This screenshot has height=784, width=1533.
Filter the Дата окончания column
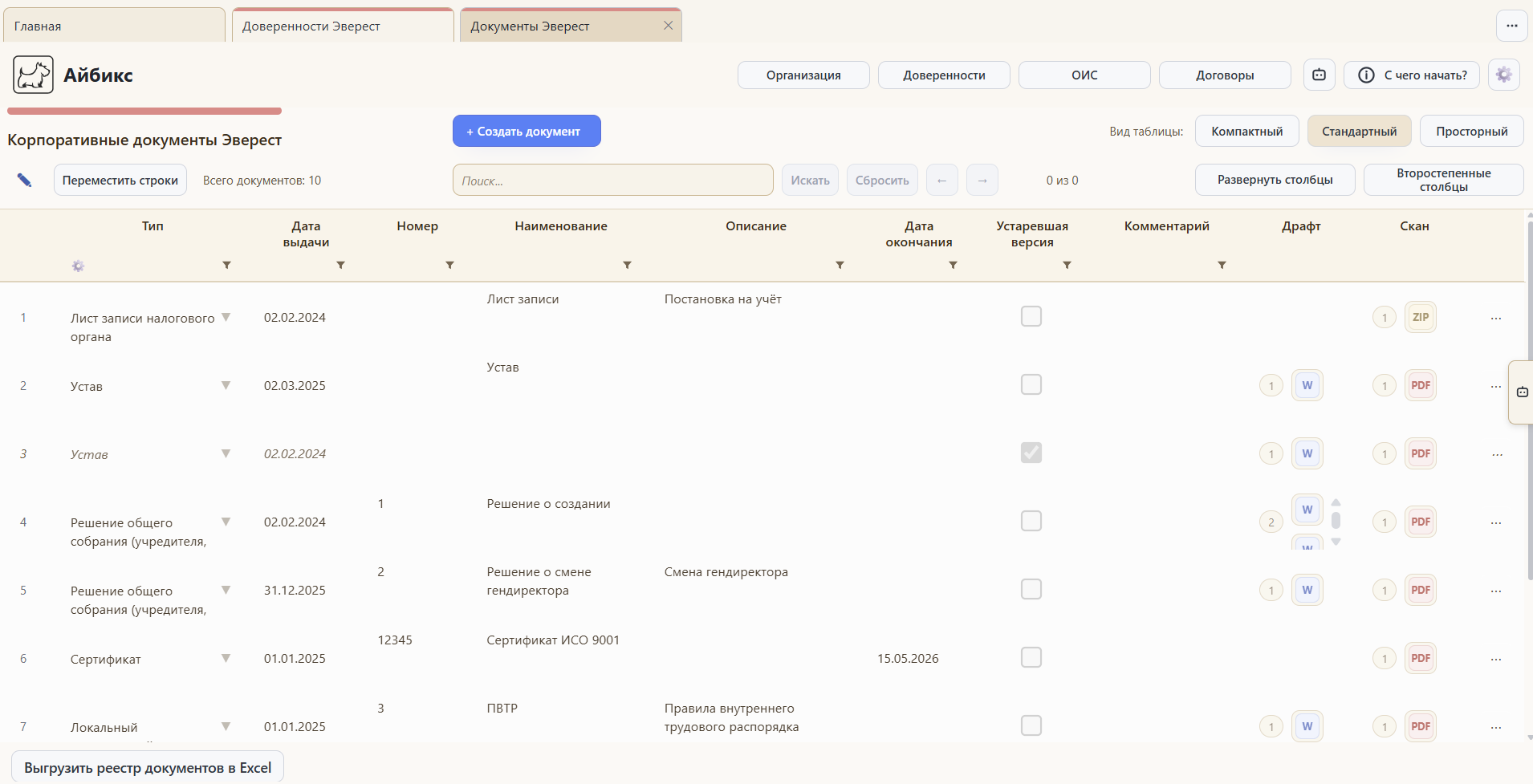953,265
